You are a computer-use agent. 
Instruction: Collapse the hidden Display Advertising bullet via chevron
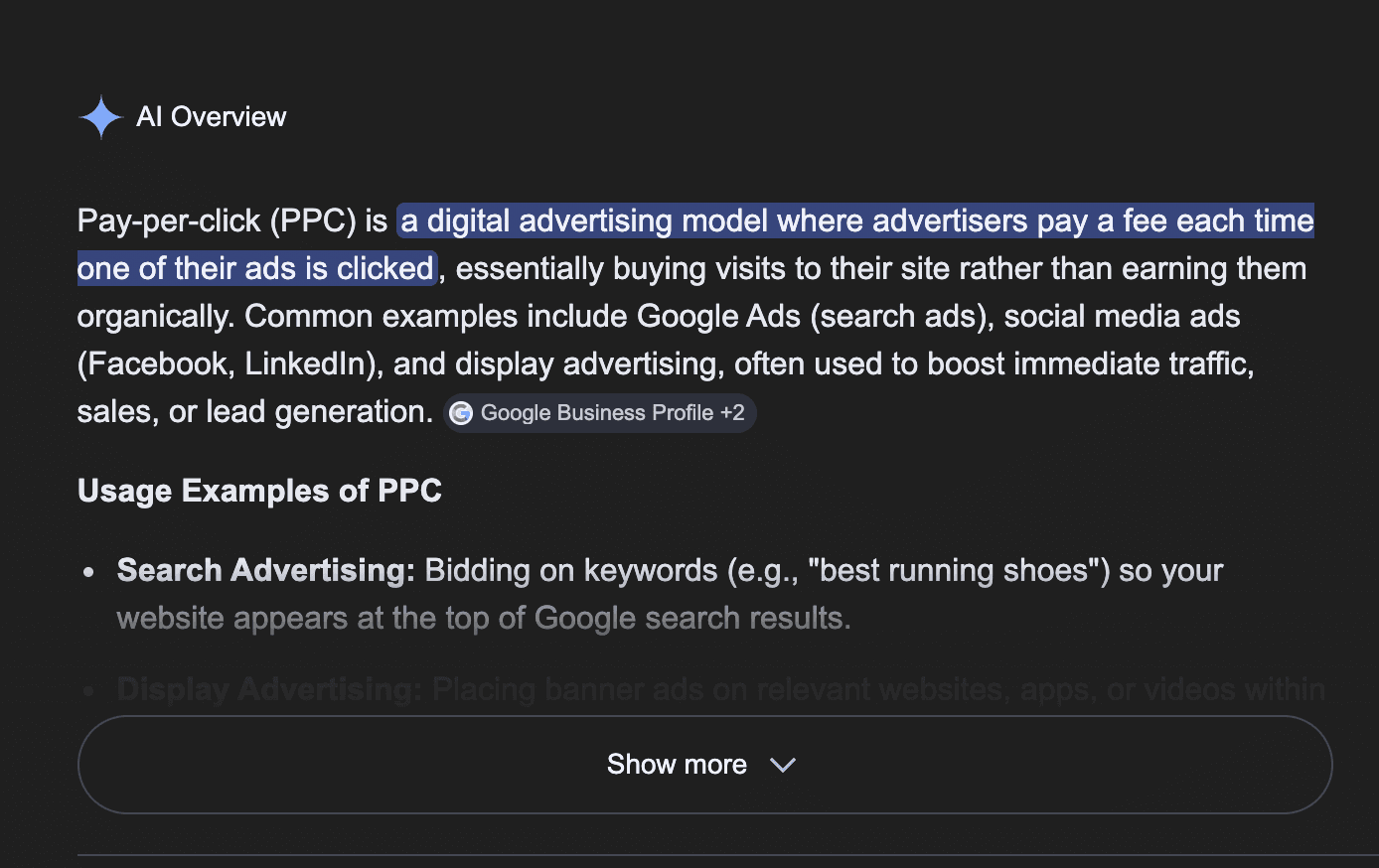(x=782, y=765)
